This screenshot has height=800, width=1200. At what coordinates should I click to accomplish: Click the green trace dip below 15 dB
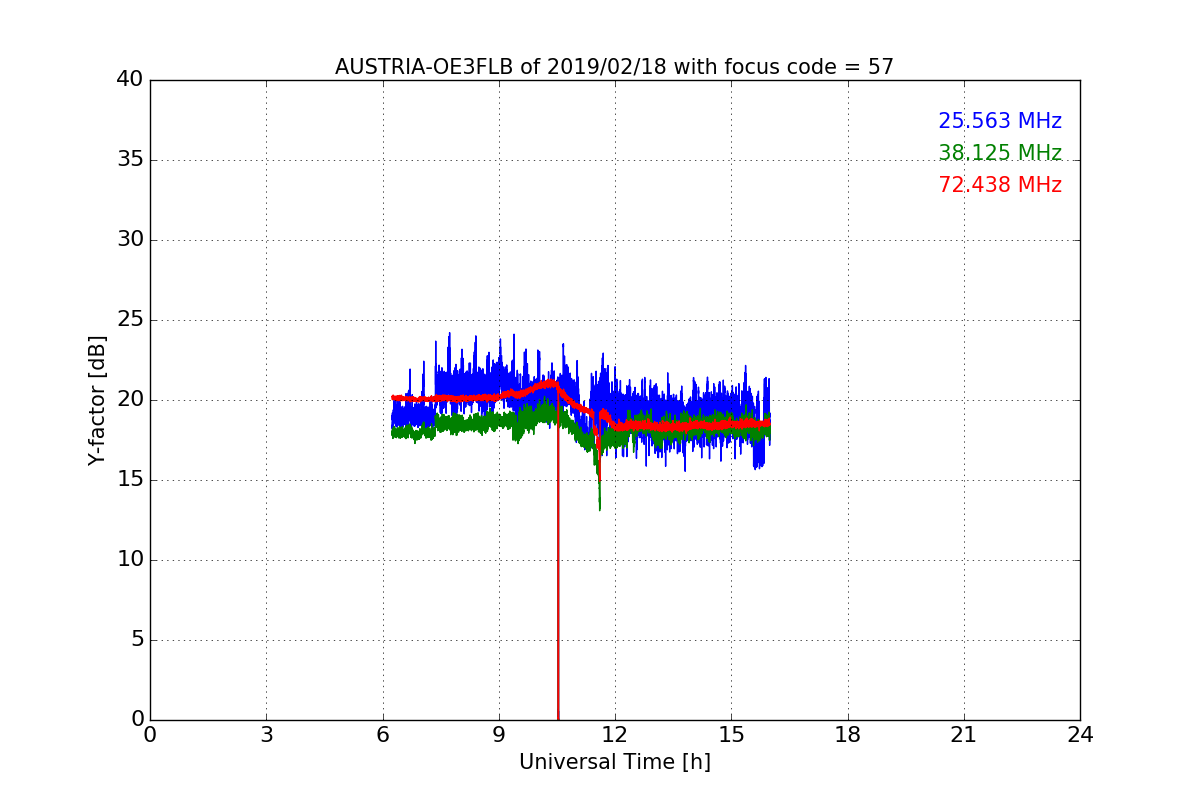599,495
